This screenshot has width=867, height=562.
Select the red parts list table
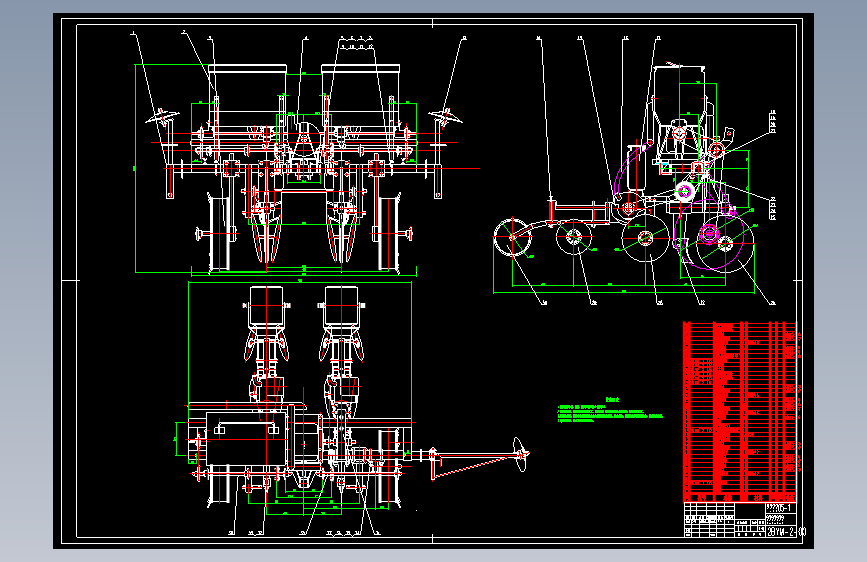[x=741, y=412]
